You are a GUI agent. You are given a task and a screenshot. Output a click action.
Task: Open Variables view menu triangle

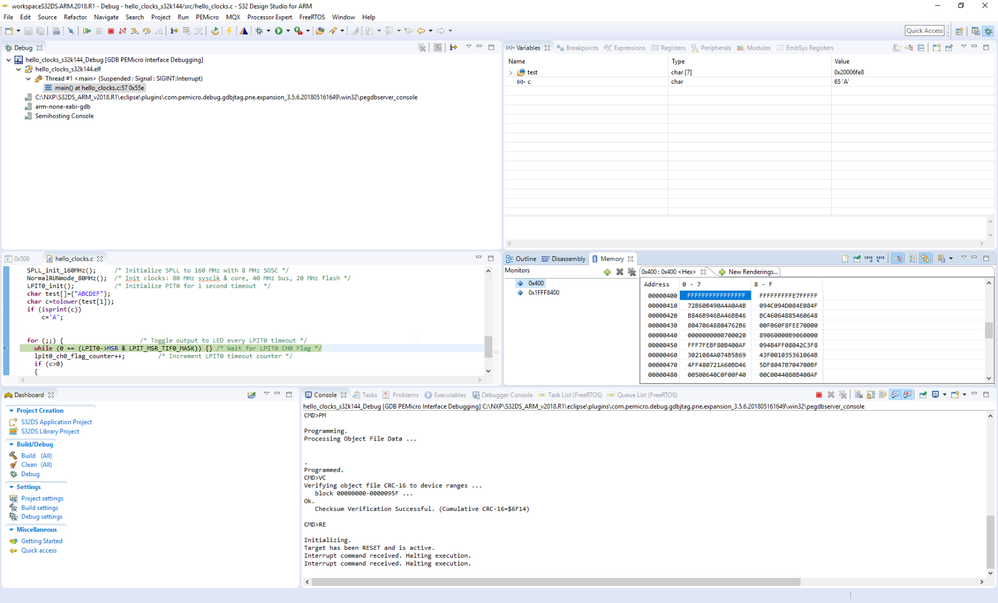(964, 46)
